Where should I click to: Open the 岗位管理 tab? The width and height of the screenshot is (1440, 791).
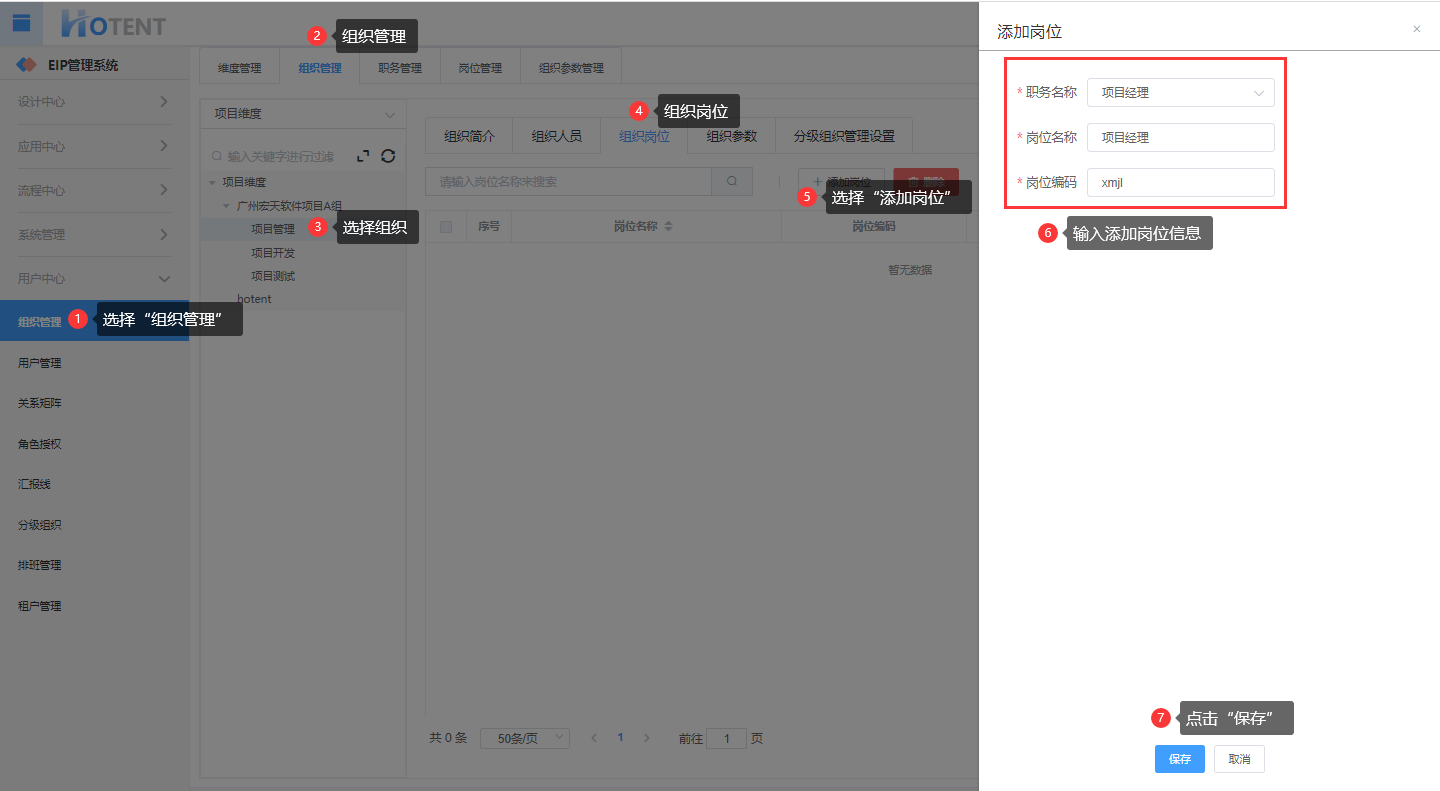[x=480, y=68]
